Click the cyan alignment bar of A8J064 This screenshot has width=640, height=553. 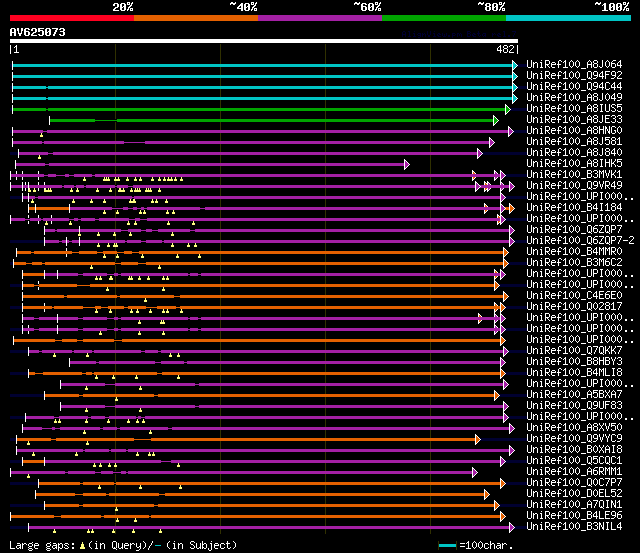point(262,65)
